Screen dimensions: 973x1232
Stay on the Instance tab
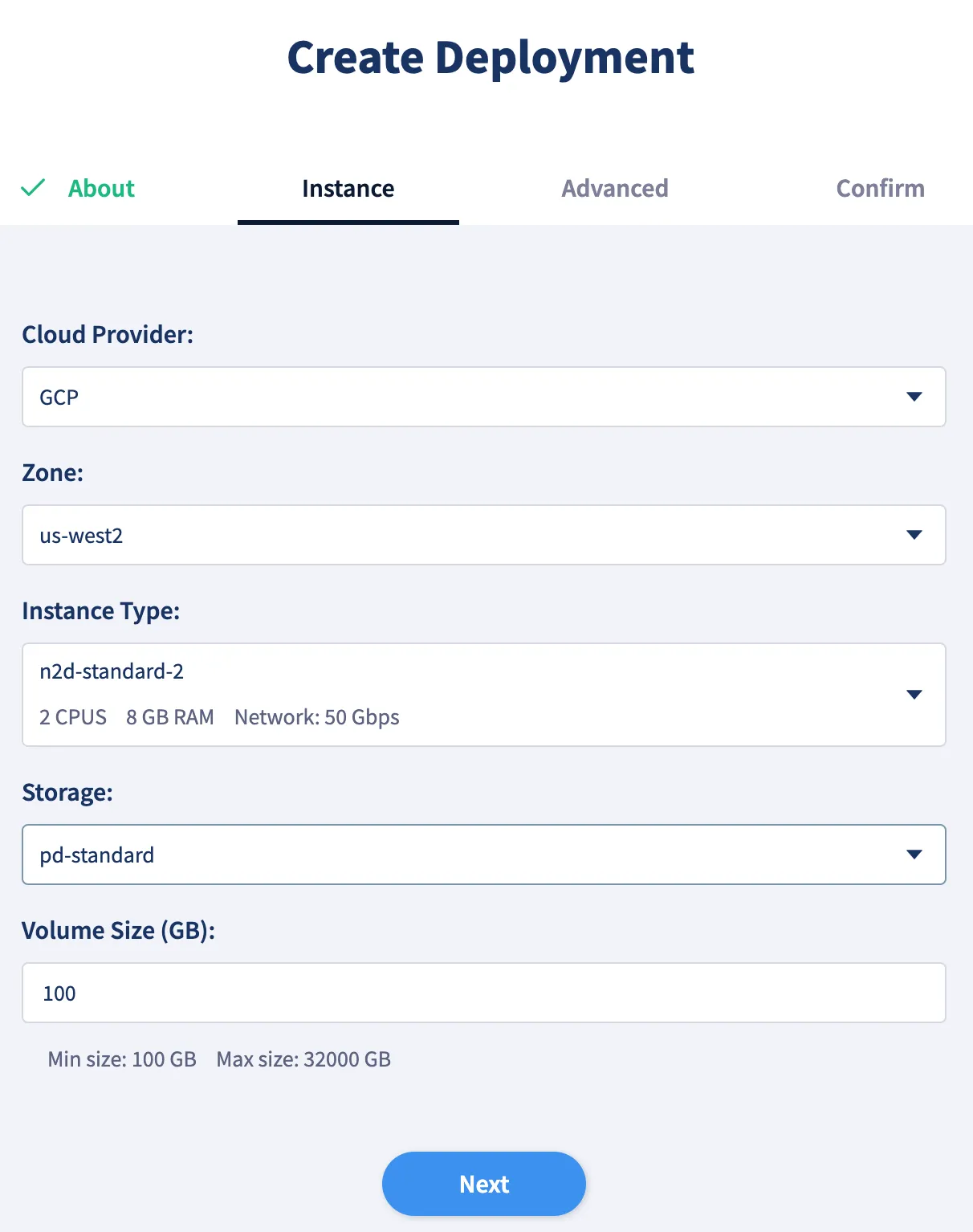348,188
